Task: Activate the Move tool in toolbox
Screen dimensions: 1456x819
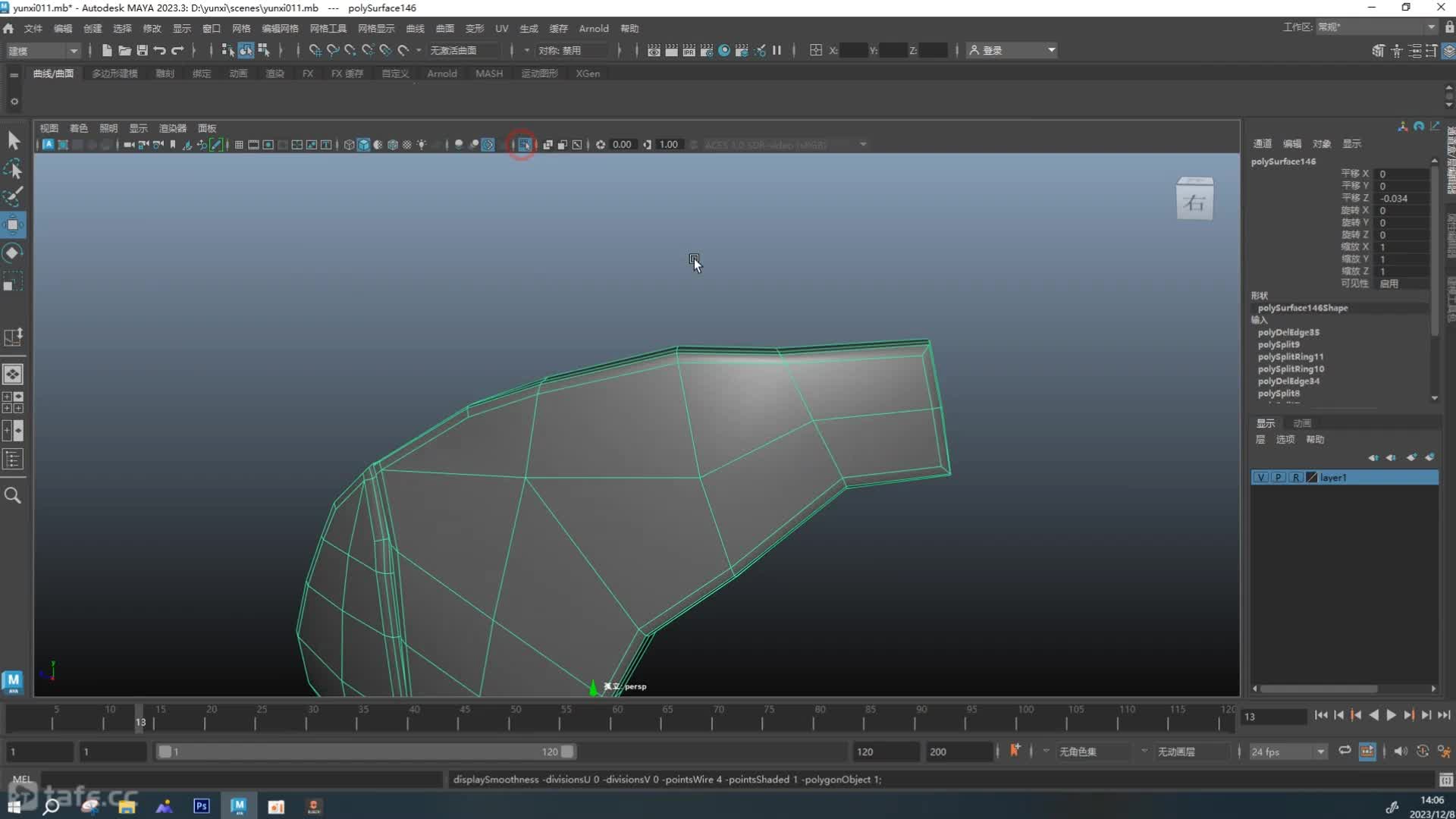Action: tap(13, 224)
